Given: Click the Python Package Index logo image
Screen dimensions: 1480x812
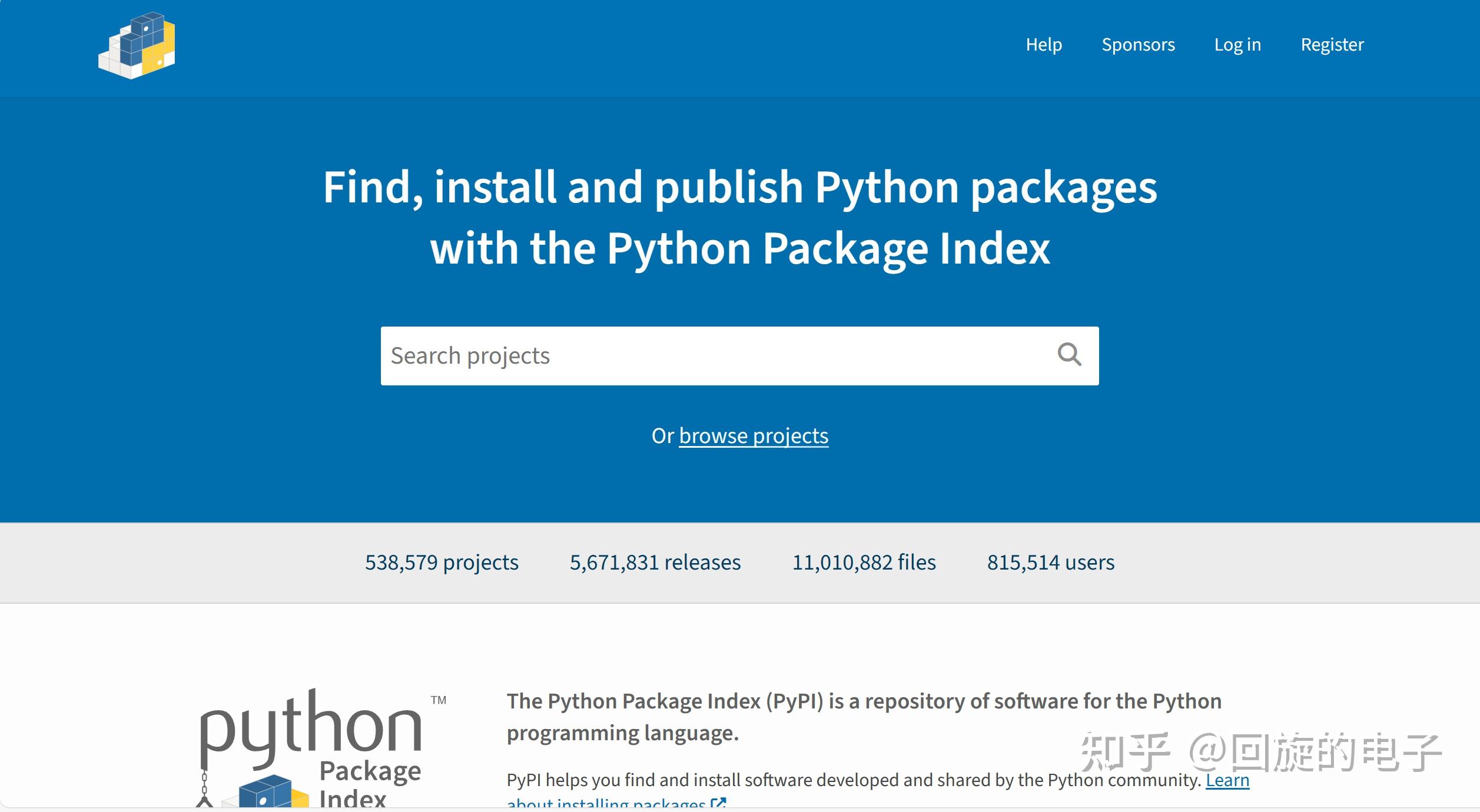Looking at the screenshot, I should point(321,748).
